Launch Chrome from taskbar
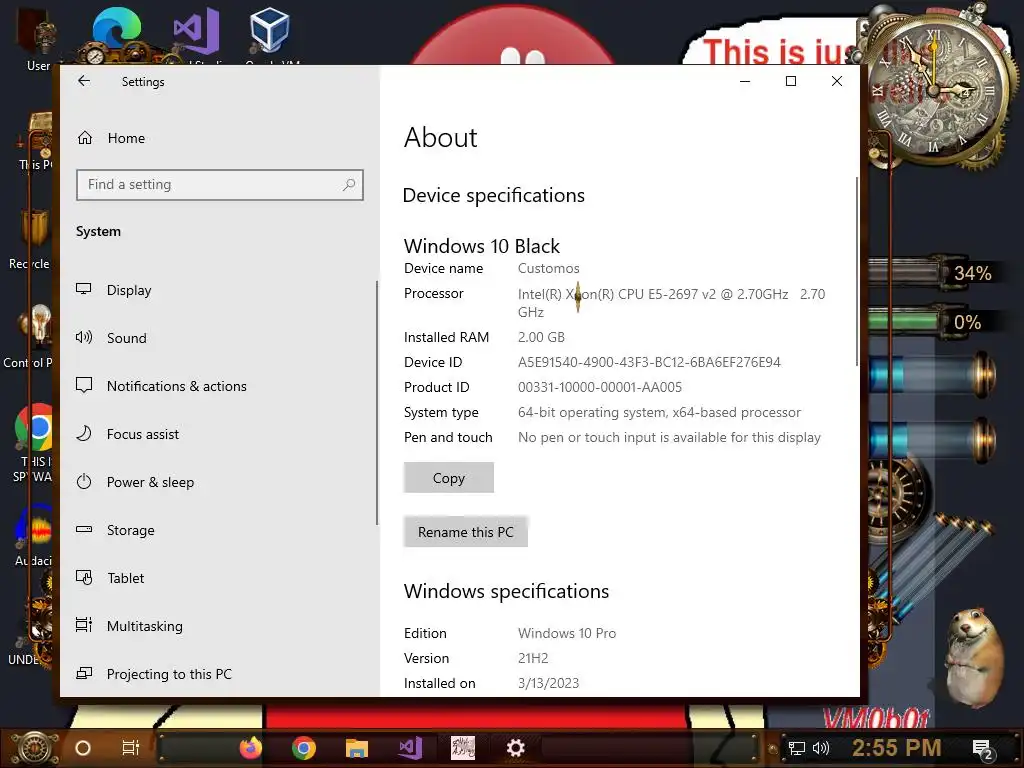 [304, 748]
